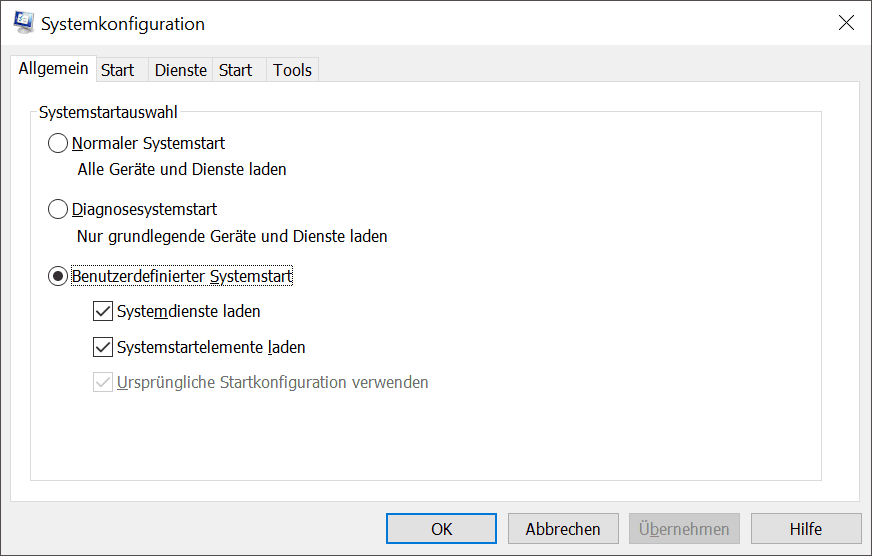The height and width of the screenshot is (556, 872).
Task: Select Benutzerdefinierter Systemstart radio button
Action: click(59, 276)
